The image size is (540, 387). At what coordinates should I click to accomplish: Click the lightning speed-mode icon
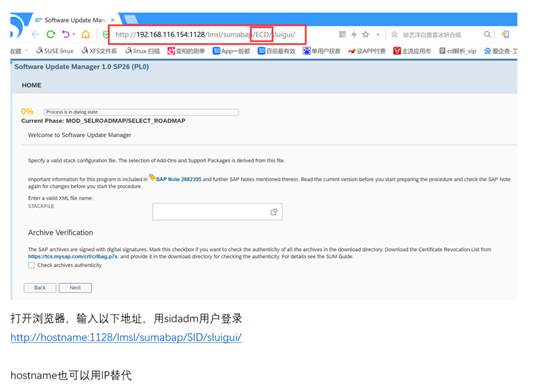[x=354, y=34]
